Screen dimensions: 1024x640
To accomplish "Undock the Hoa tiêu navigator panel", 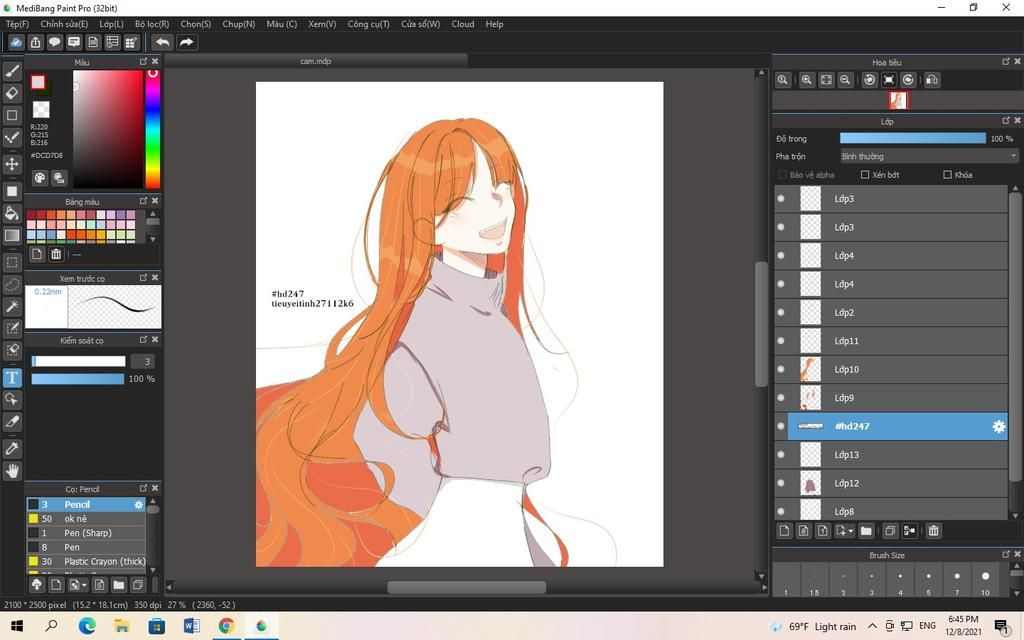I will point(1006,61).
